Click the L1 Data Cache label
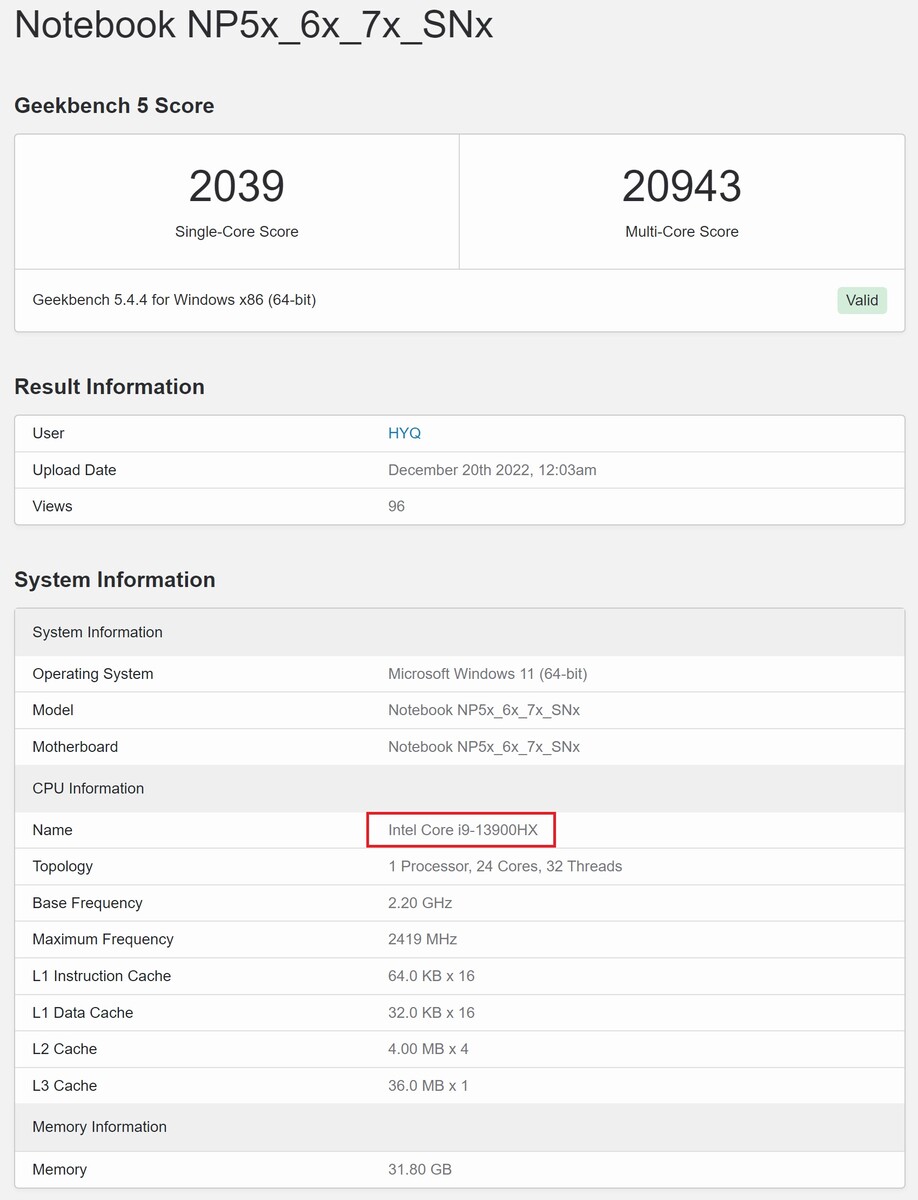 click(x=82, y=1013)
